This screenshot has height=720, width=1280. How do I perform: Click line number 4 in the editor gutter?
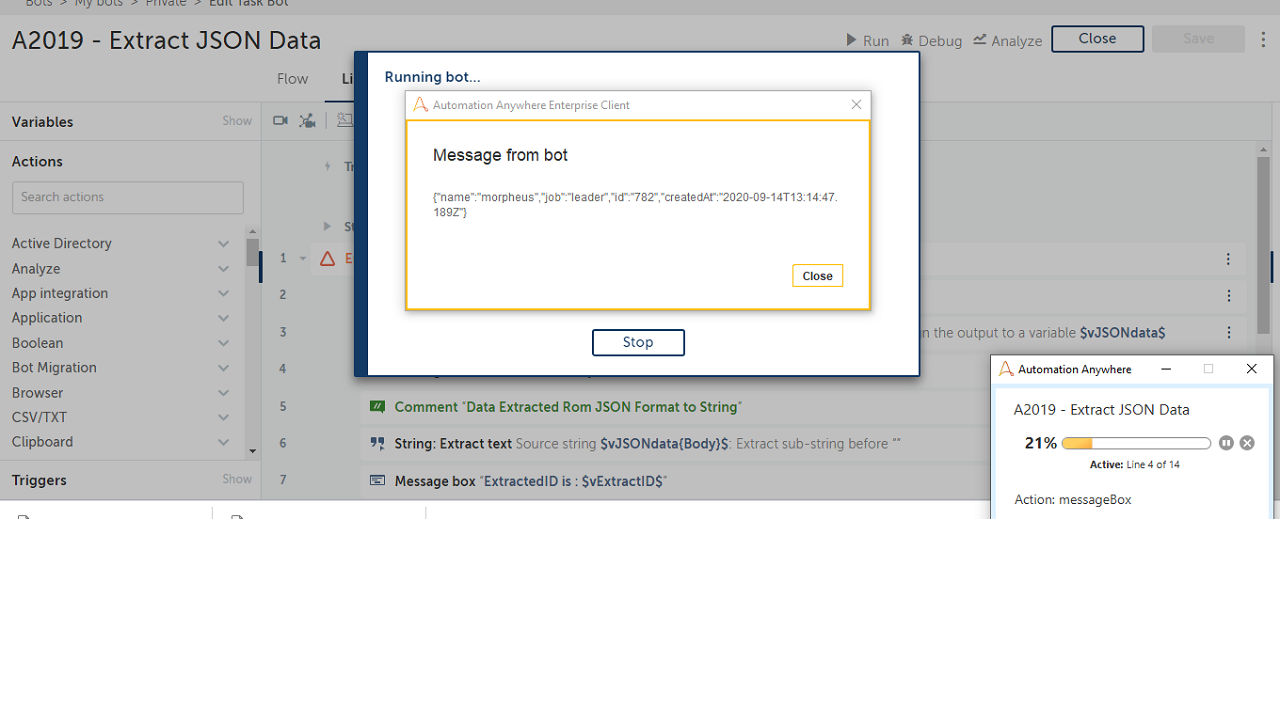283,369
